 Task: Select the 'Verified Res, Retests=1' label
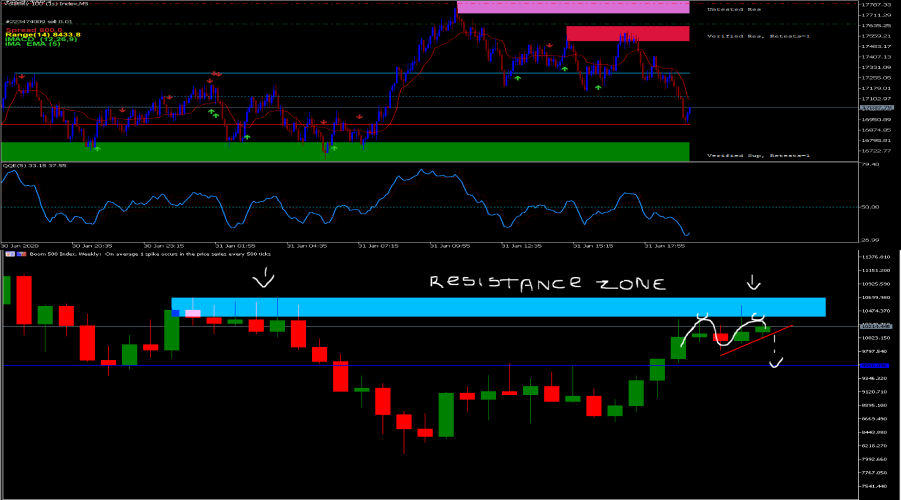tap(758, 36)
